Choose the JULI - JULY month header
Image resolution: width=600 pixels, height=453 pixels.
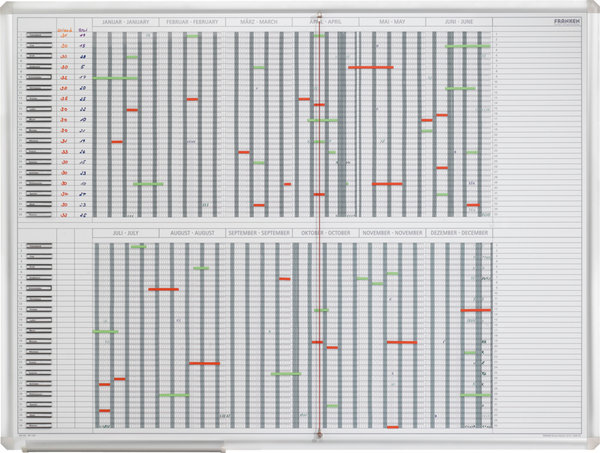pos(125,233)
